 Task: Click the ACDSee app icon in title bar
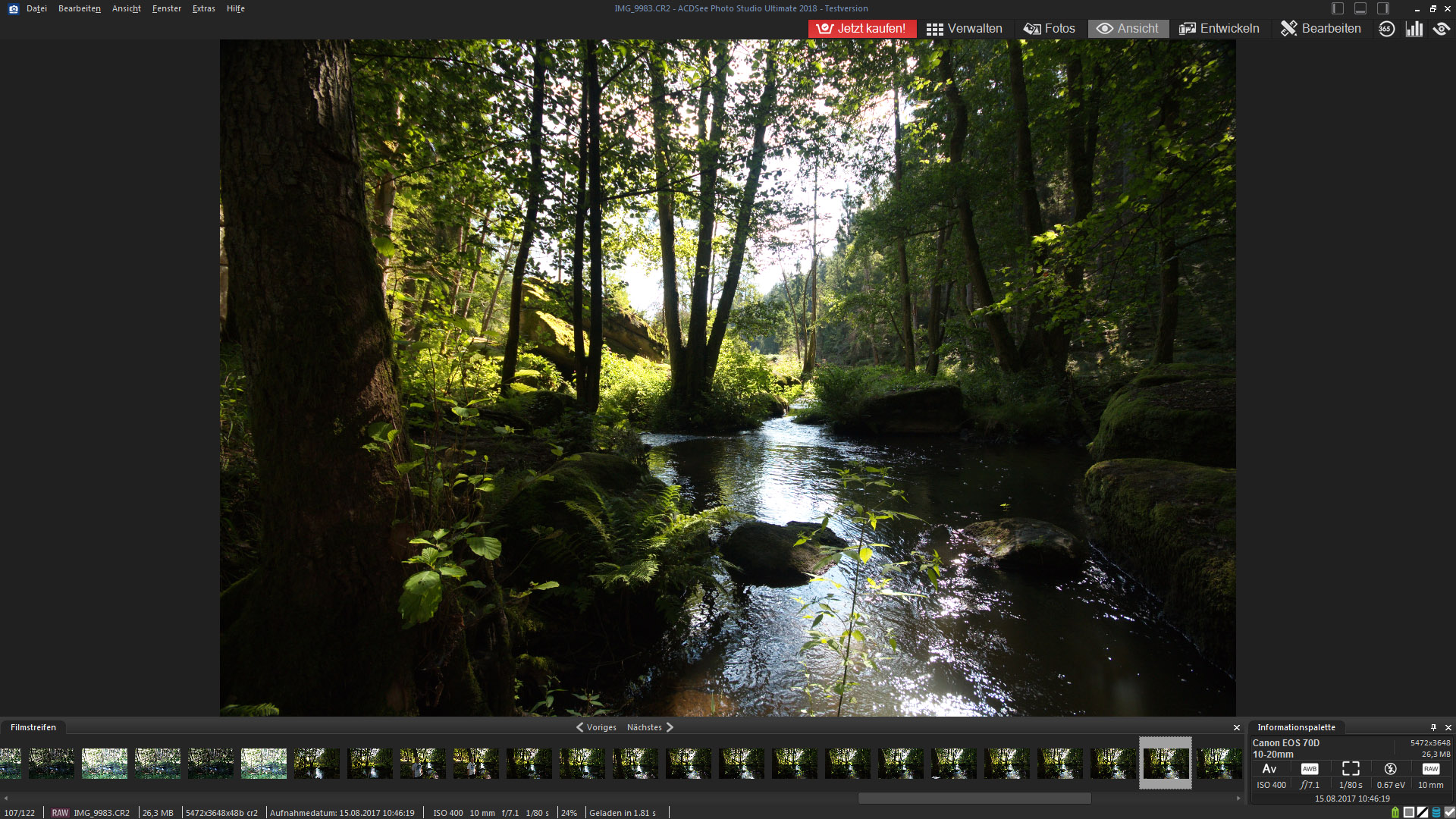point(13,8)
